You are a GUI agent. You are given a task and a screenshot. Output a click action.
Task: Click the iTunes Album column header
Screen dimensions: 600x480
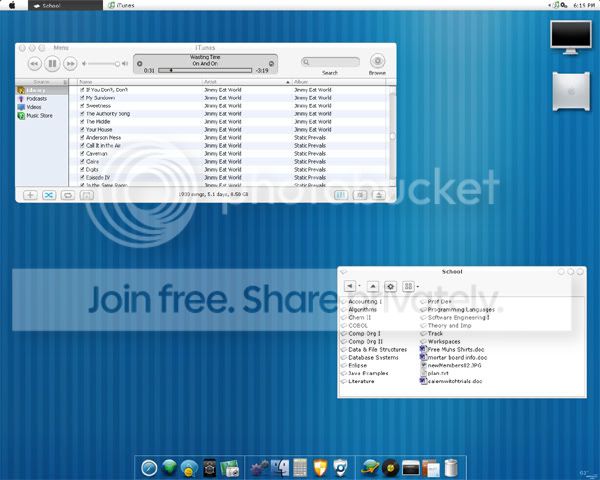coord(339,82)
